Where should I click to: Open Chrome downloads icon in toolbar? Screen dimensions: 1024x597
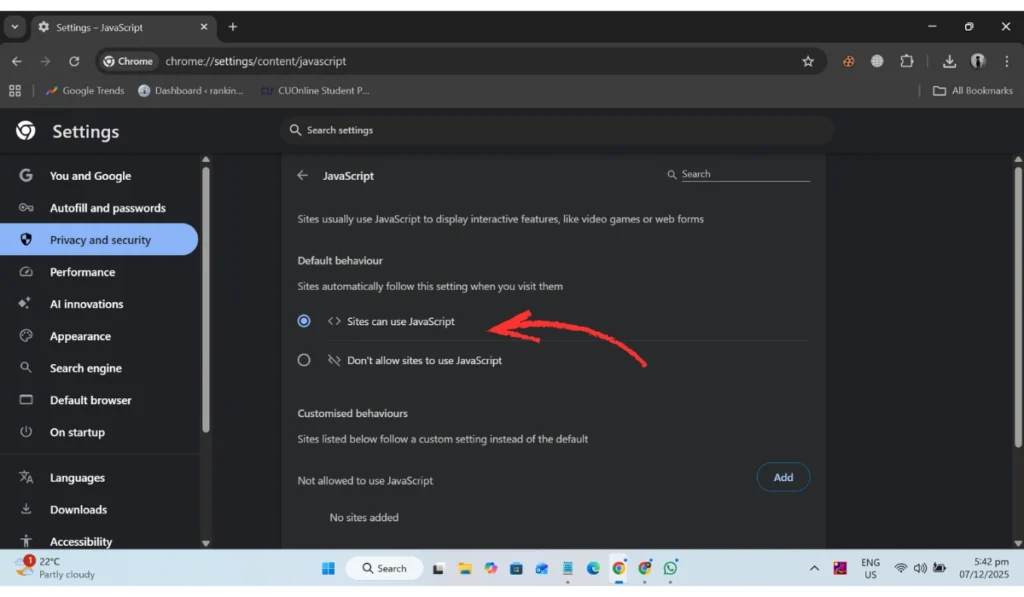(949, 61)
